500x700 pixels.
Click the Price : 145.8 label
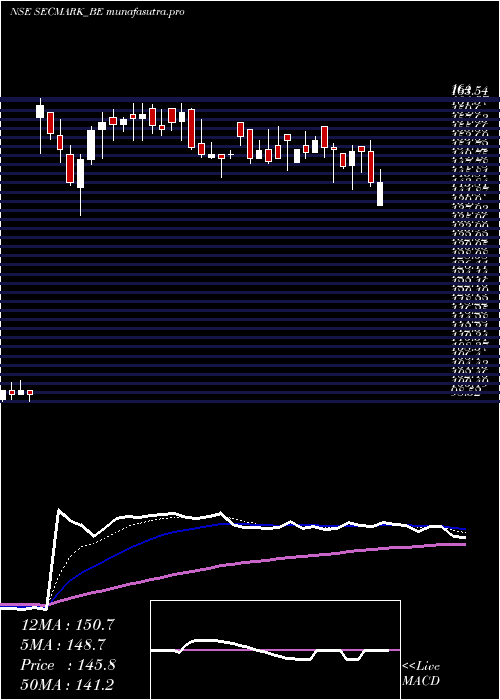pos(68,665)
